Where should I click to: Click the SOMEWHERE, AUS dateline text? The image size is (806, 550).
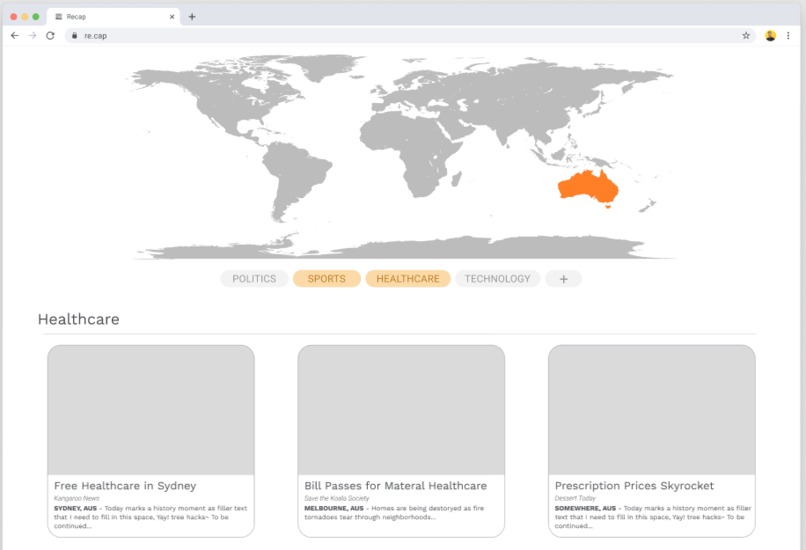point(585,508)
